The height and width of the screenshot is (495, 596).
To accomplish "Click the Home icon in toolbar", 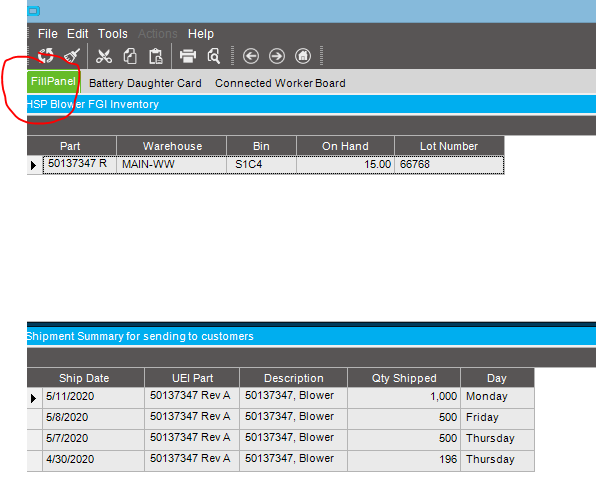I will click(x=303, y=56).
